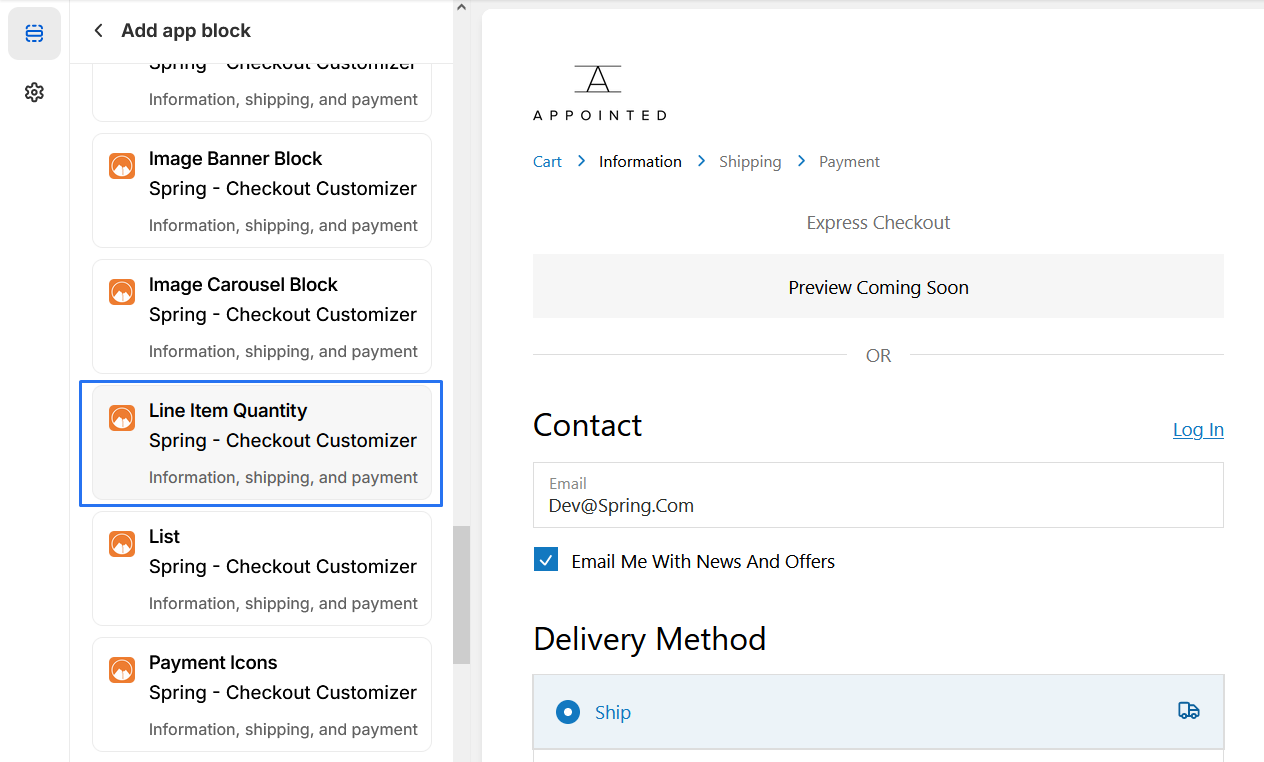
Task: Click the Cart breadcrumb link
Action: click(x=547, y=162)
